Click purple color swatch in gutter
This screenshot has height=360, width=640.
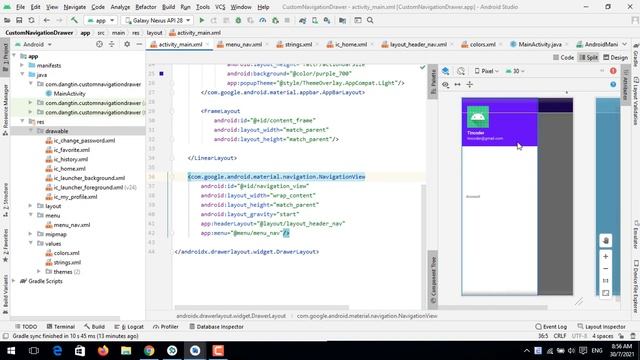click(x=162, y=73)
